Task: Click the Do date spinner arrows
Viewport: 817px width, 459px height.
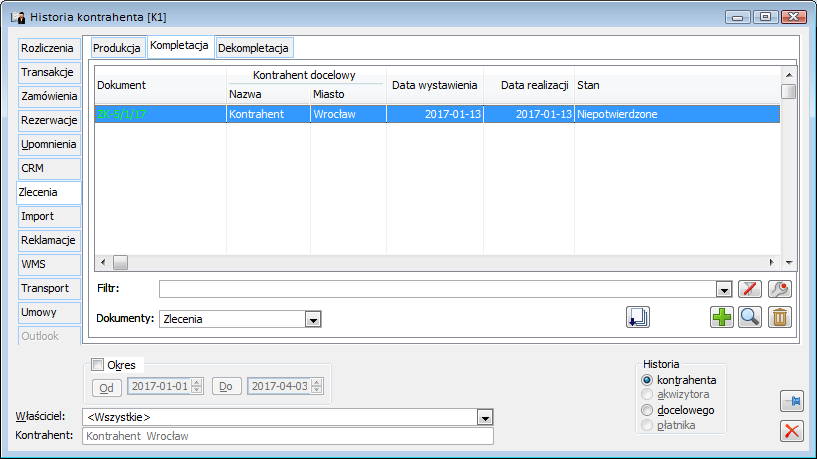Action: tap(316, 386)
